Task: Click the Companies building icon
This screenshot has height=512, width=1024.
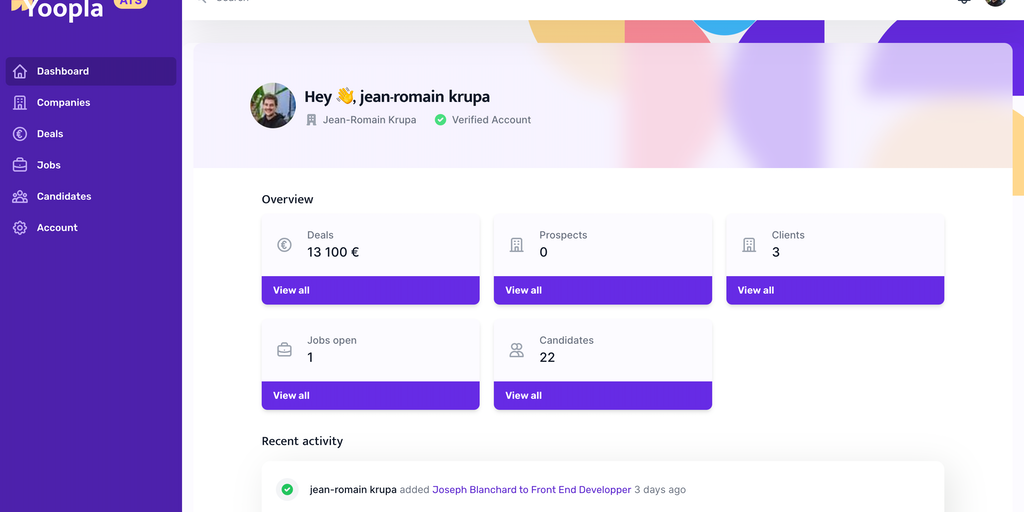Action: [20, 103]
